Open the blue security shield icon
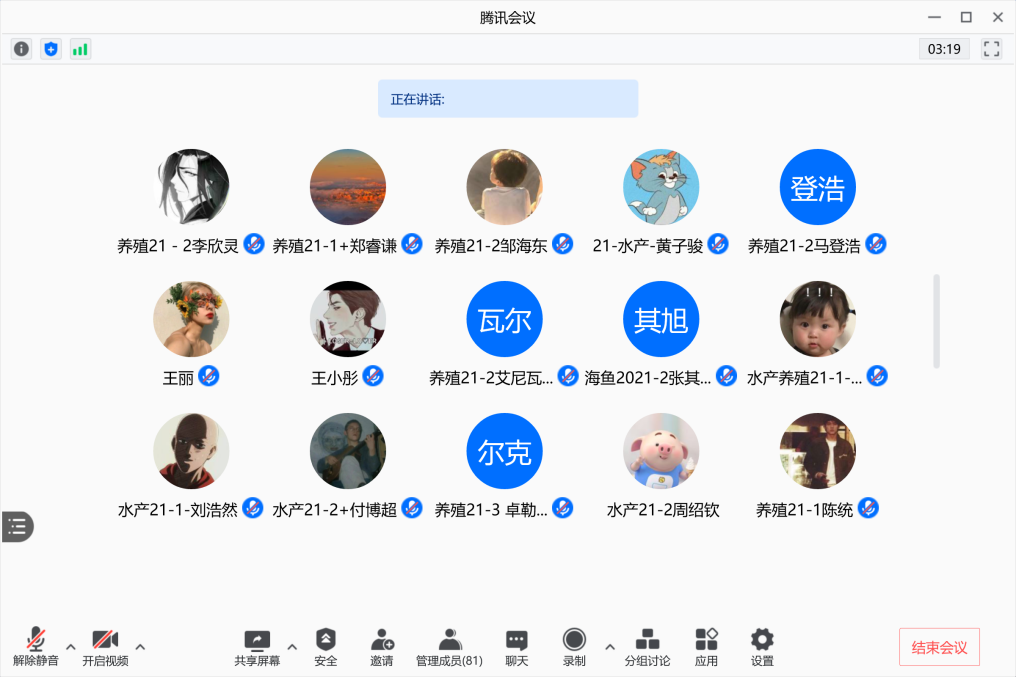This screenshot has height=677, width=1016. click(x=51, y=49)
